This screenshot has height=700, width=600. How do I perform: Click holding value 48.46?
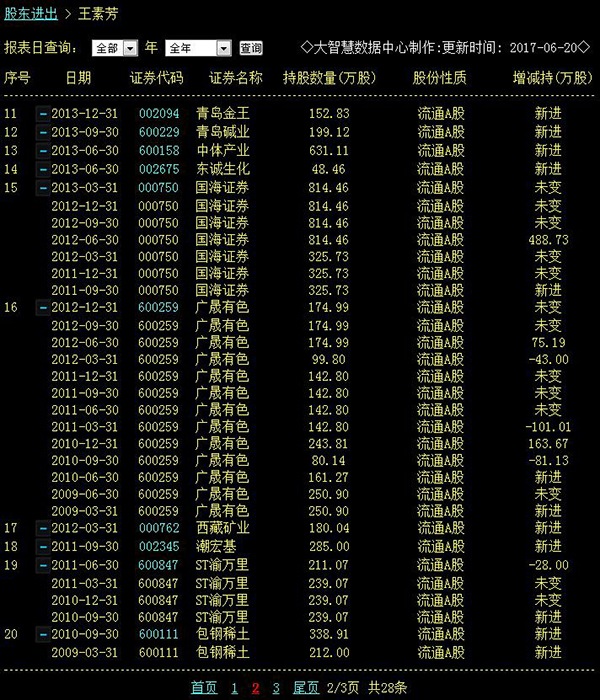(x=329, y=170)
